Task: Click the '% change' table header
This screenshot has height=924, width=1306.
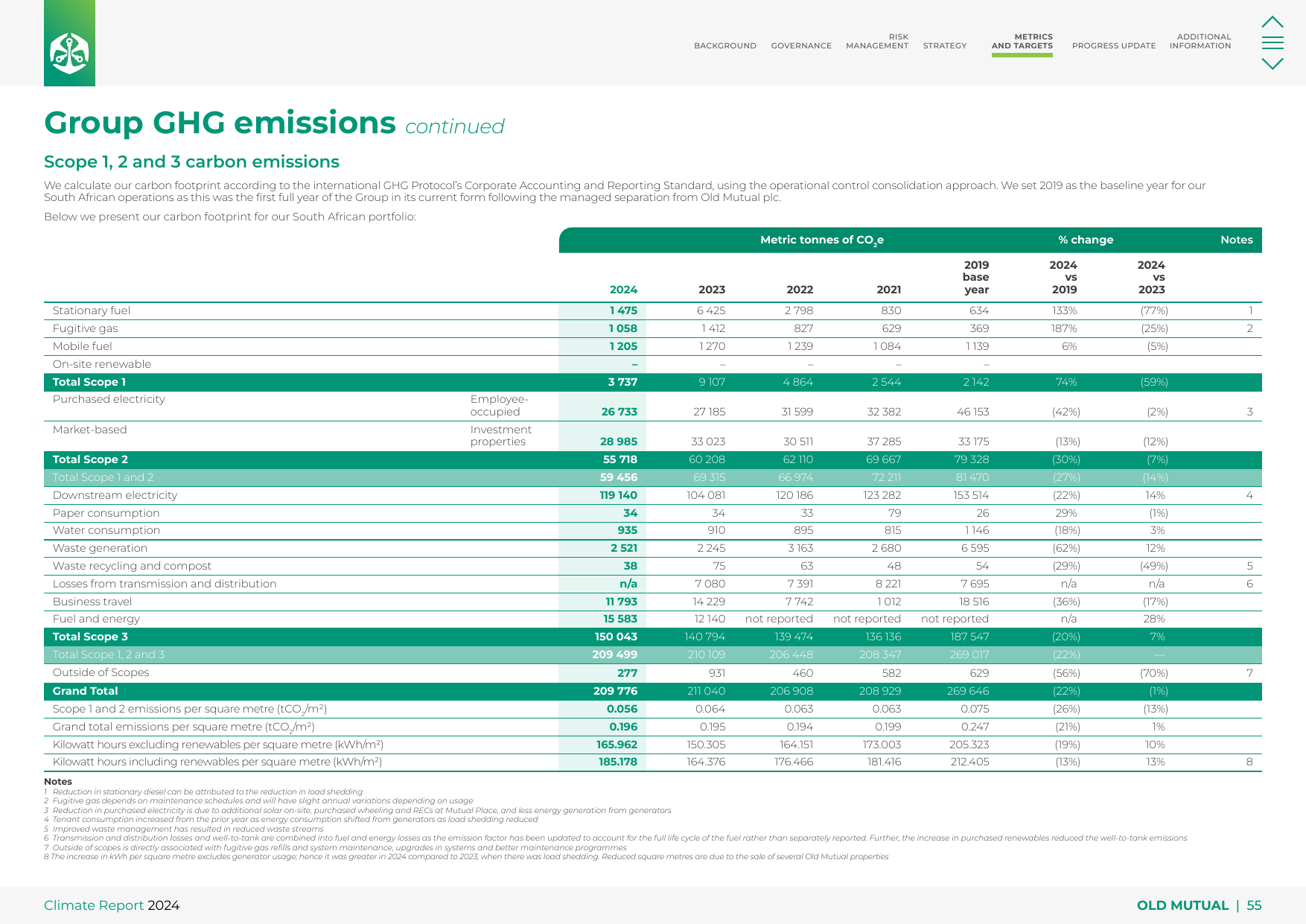Action: 1086,240
